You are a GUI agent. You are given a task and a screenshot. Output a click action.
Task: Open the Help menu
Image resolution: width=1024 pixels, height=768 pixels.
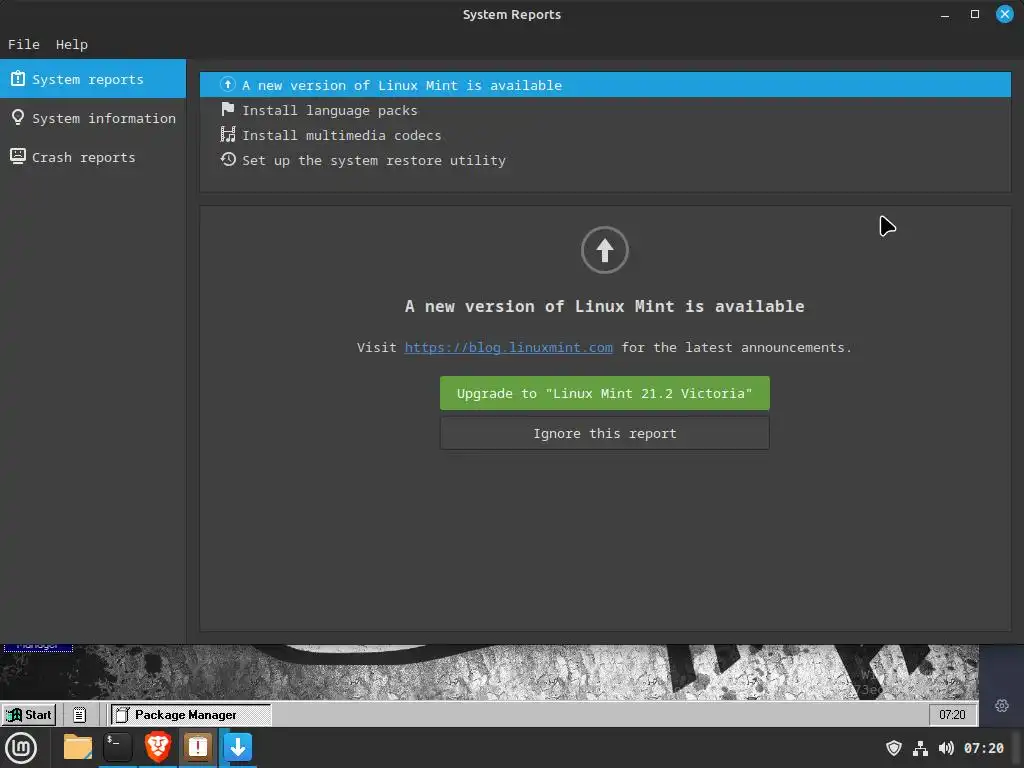click(71, 44)
